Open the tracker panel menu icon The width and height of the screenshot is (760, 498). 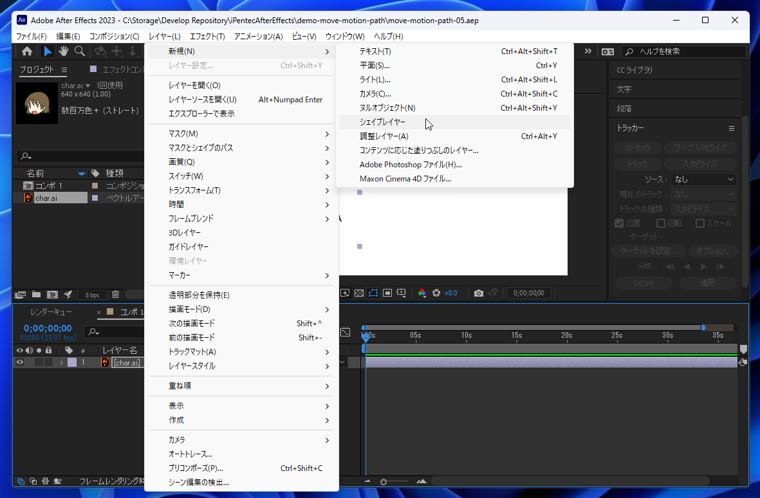pyautogui.click(x=731, y=128)
